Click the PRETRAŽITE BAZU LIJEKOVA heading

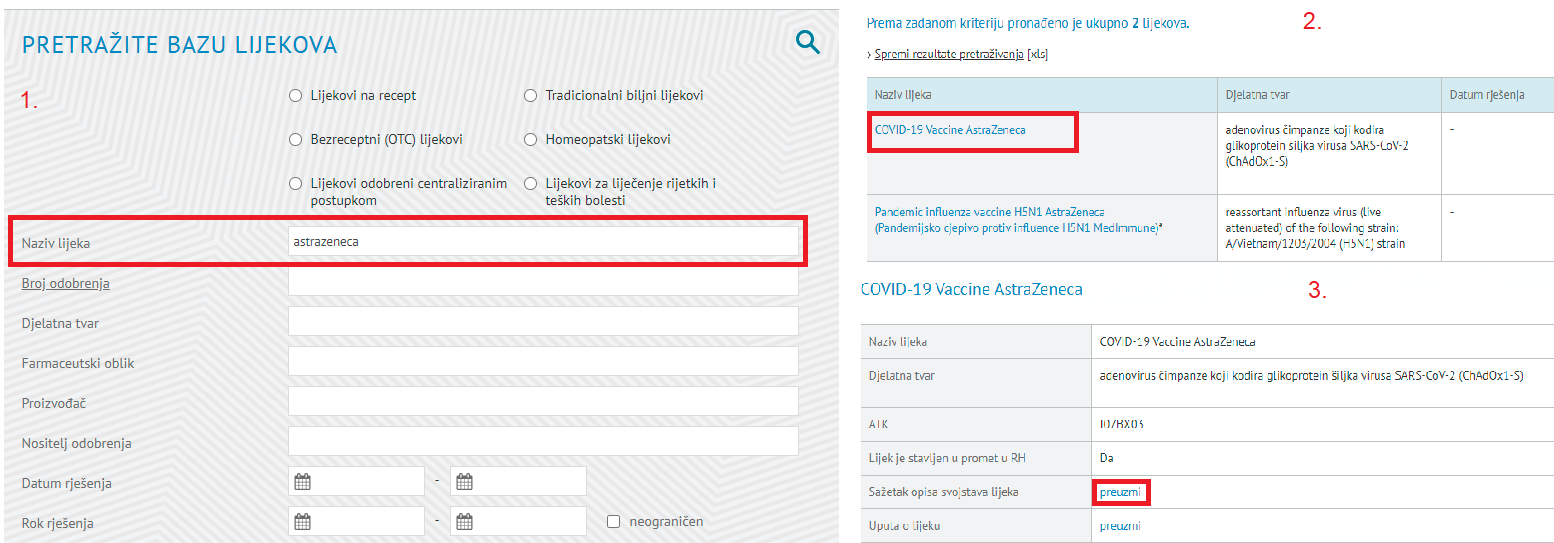tap(180, 45)
